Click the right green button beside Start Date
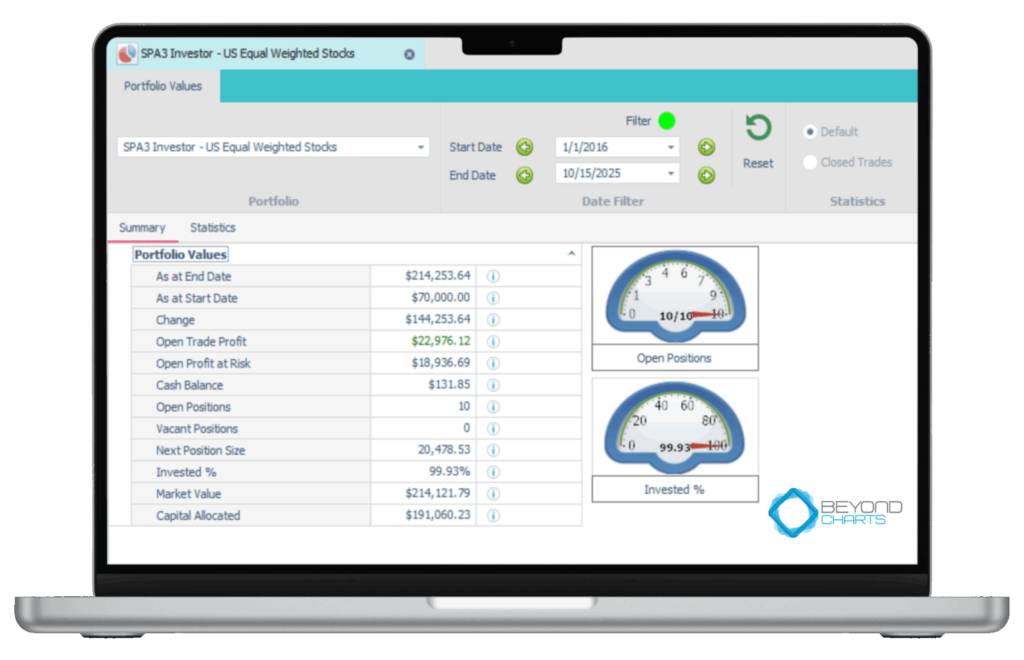This screenshot has height=660, width=1024. [x=706, y=148]
